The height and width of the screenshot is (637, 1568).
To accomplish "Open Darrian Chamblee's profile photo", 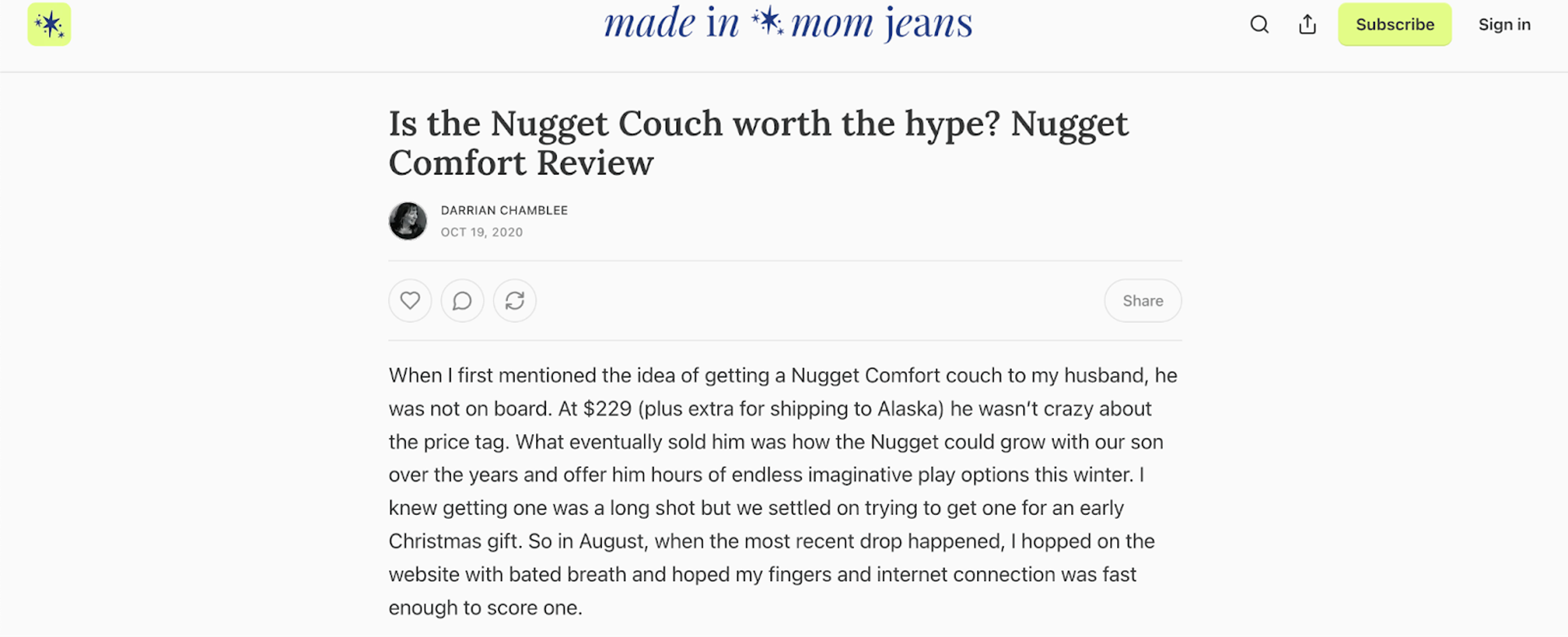I will pyautogui.click(x=407, y=220).
